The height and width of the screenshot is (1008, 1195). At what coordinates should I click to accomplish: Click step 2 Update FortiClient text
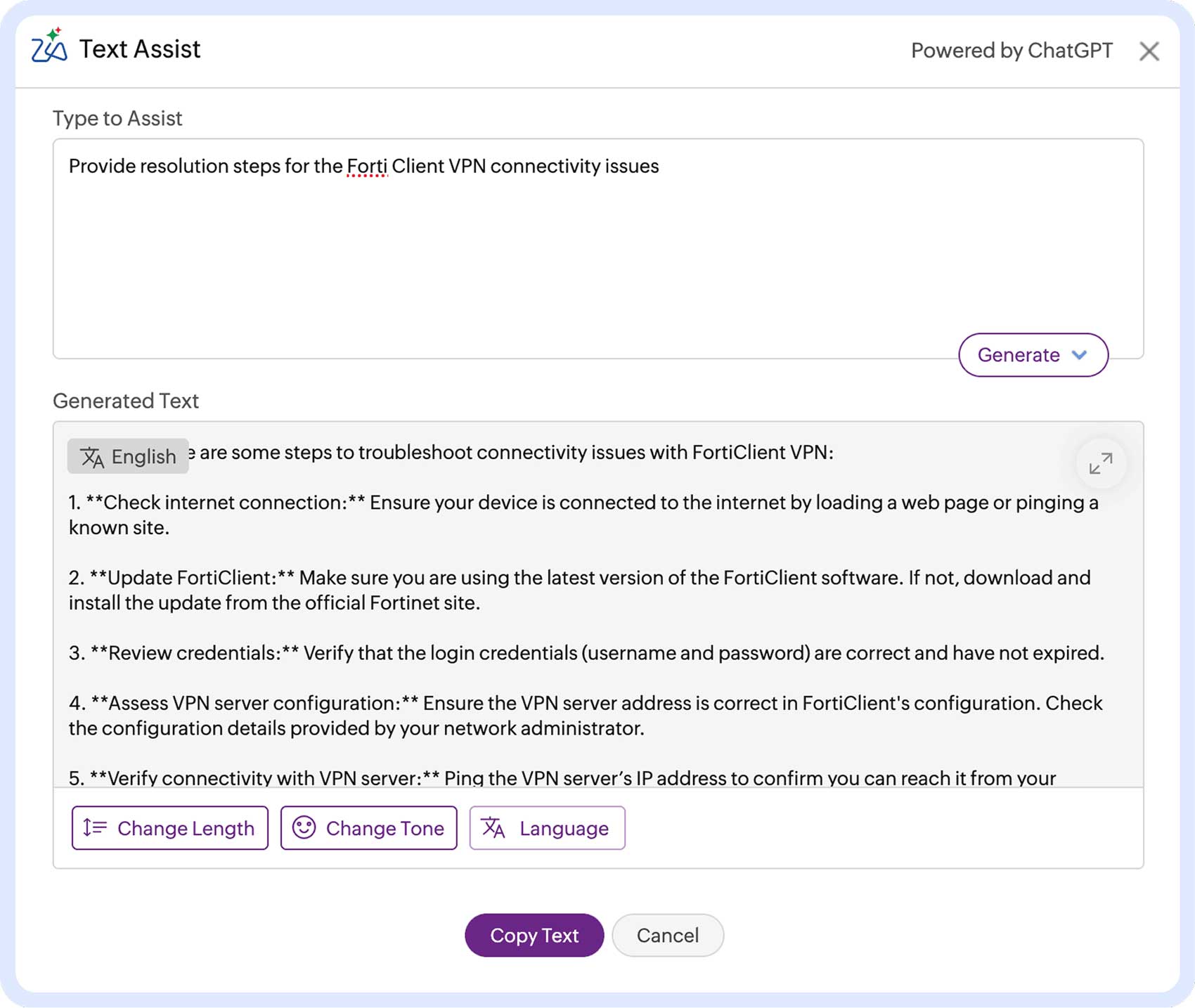[x=580, y=590]
